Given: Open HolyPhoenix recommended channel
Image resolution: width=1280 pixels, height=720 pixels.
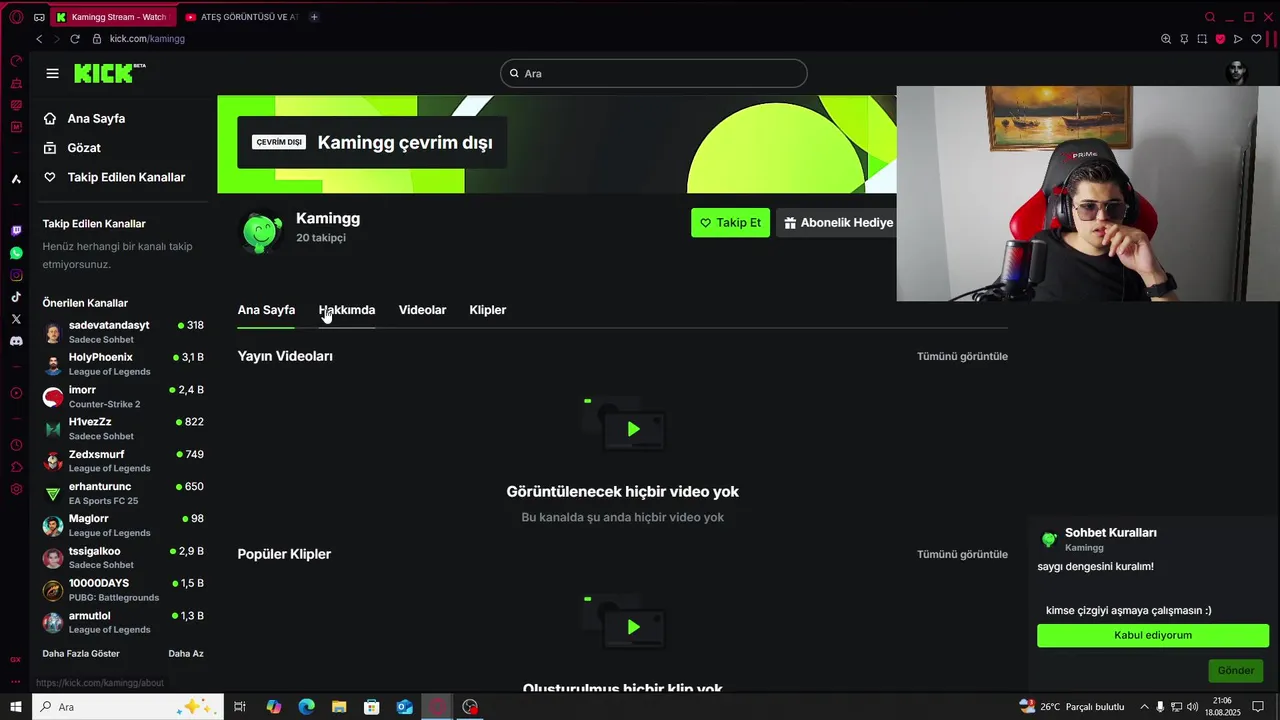Looking at the screenshot, I should (x=123, y=364).
